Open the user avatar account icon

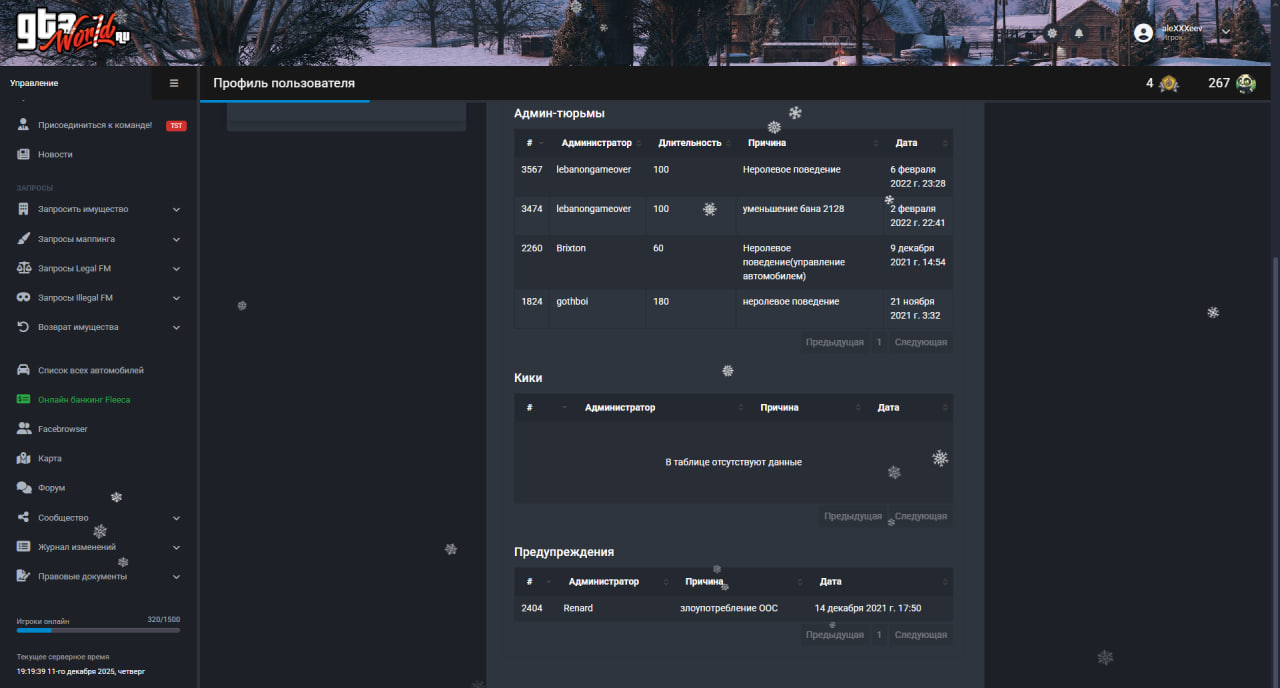pos(1143,33)
